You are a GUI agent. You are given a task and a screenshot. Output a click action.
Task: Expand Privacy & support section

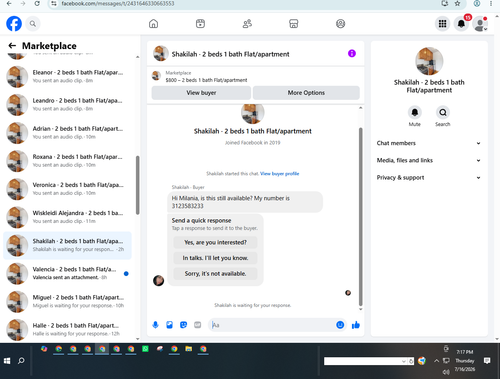(429, 178)
